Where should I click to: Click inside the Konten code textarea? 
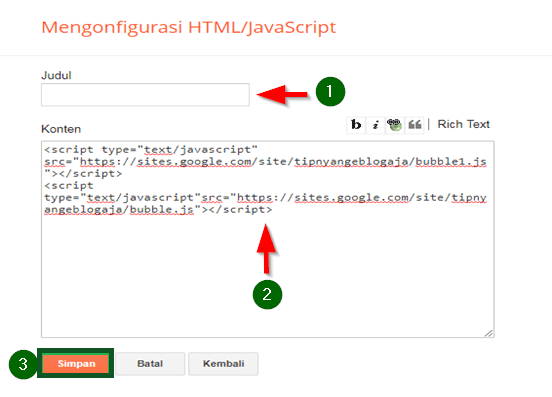click(268, 239)
